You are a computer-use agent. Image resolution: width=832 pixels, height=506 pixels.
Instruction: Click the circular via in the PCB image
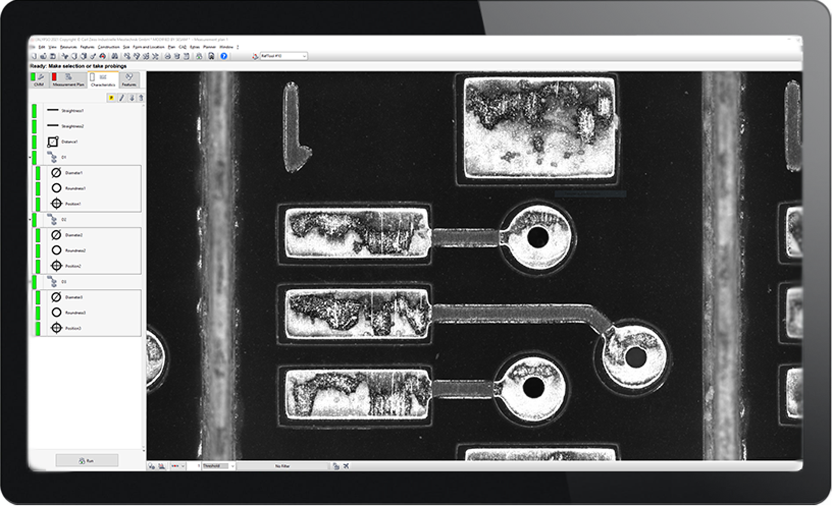[x=537, y=237]
